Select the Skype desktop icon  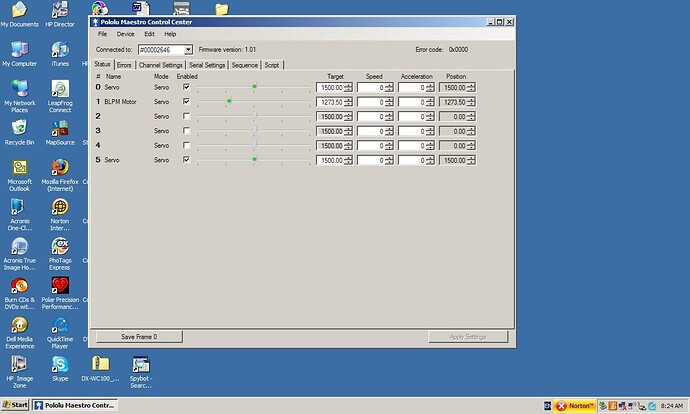coord(60,364)
